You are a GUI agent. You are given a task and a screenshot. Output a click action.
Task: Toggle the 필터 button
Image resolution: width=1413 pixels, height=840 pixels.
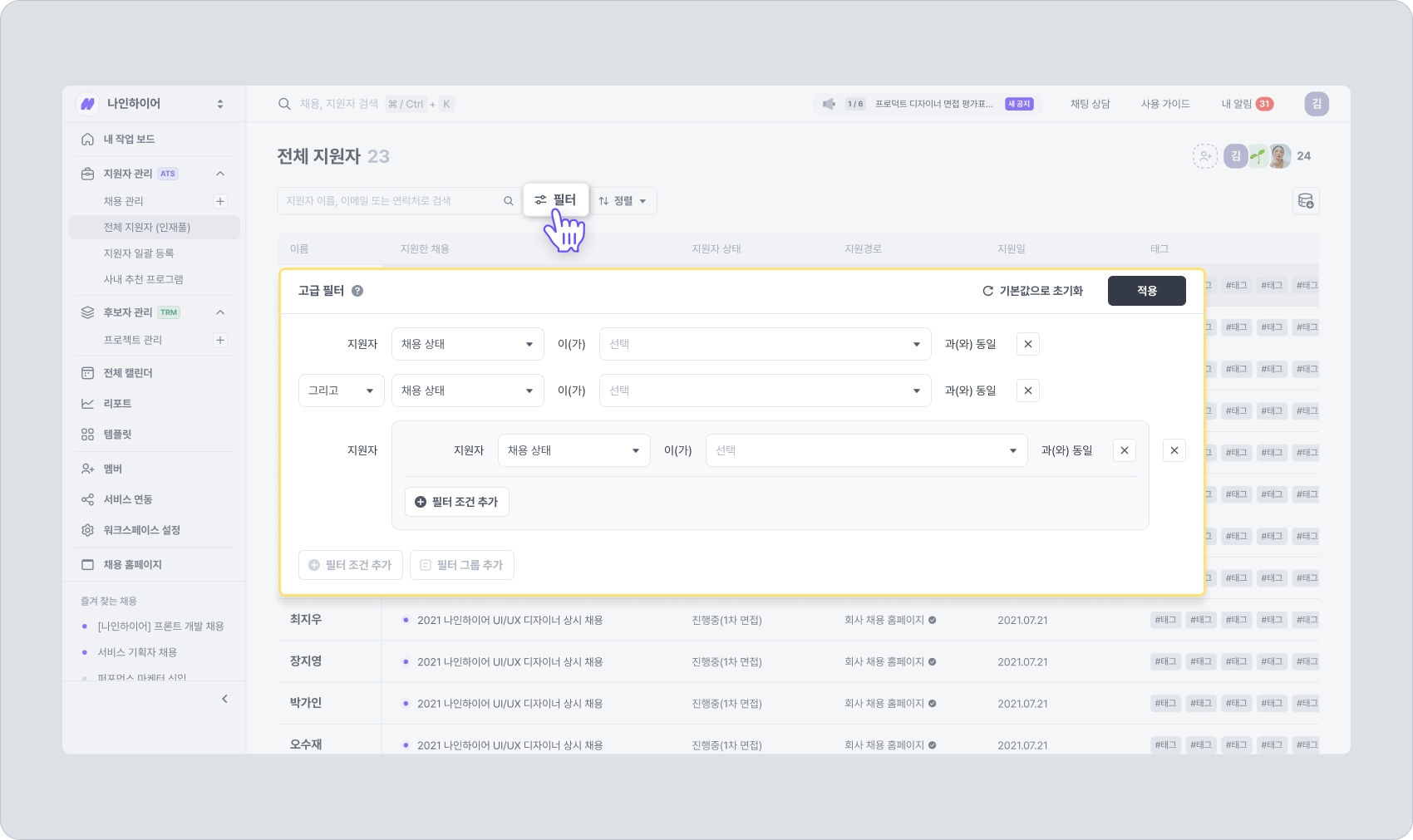556,200
